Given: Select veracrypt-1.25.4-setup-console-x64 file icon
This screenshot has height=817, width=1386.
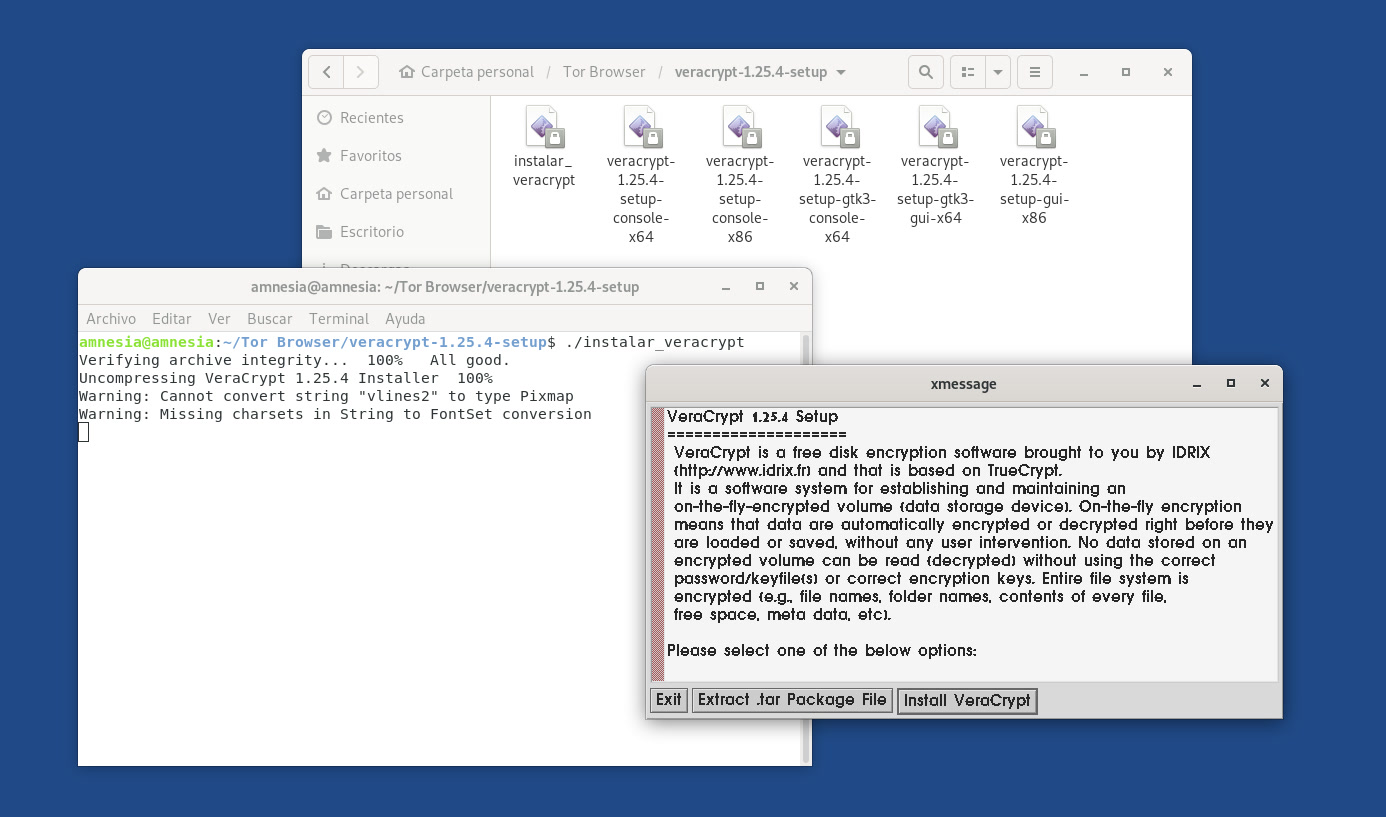Looking at the screenshot, I should 641,127.
